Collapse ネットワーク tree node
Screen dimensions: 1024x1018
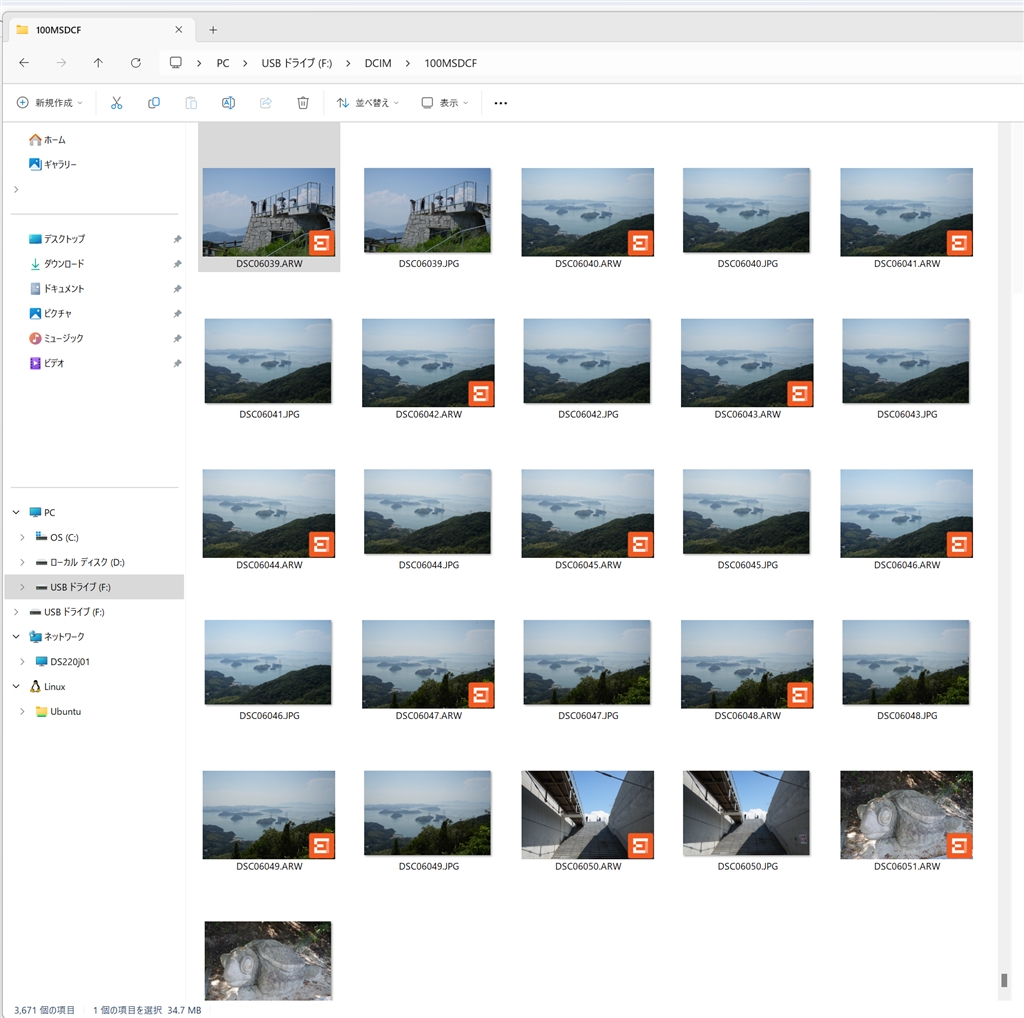tap(16, 637)
